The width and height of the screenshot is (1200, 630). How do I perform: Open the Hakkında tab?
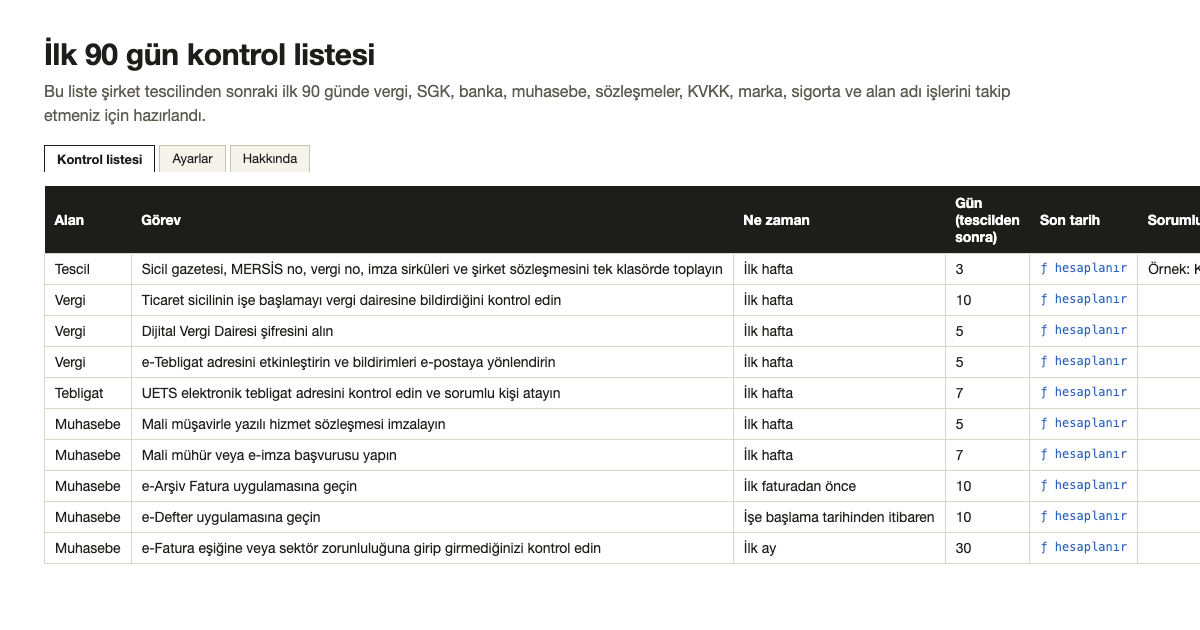(270, 159)
